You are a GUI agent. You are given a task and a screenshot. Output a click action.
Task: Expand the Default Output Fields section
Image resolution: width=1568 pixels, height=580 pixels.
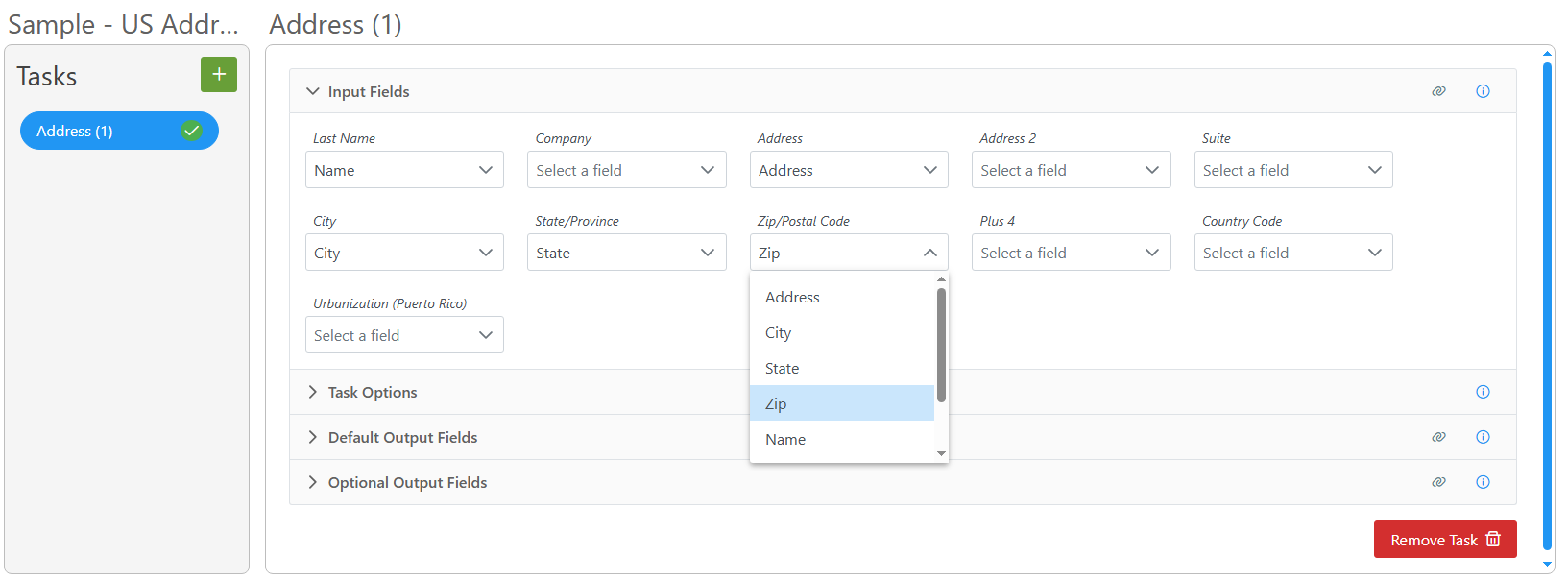point(312,437)
